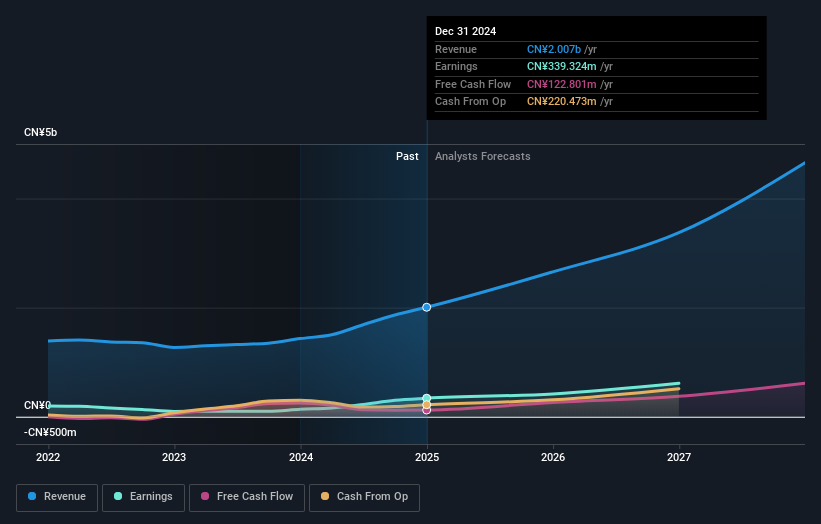
Task: Click the Revenue data point marker at 2025
Action: [x=427, y=307]
